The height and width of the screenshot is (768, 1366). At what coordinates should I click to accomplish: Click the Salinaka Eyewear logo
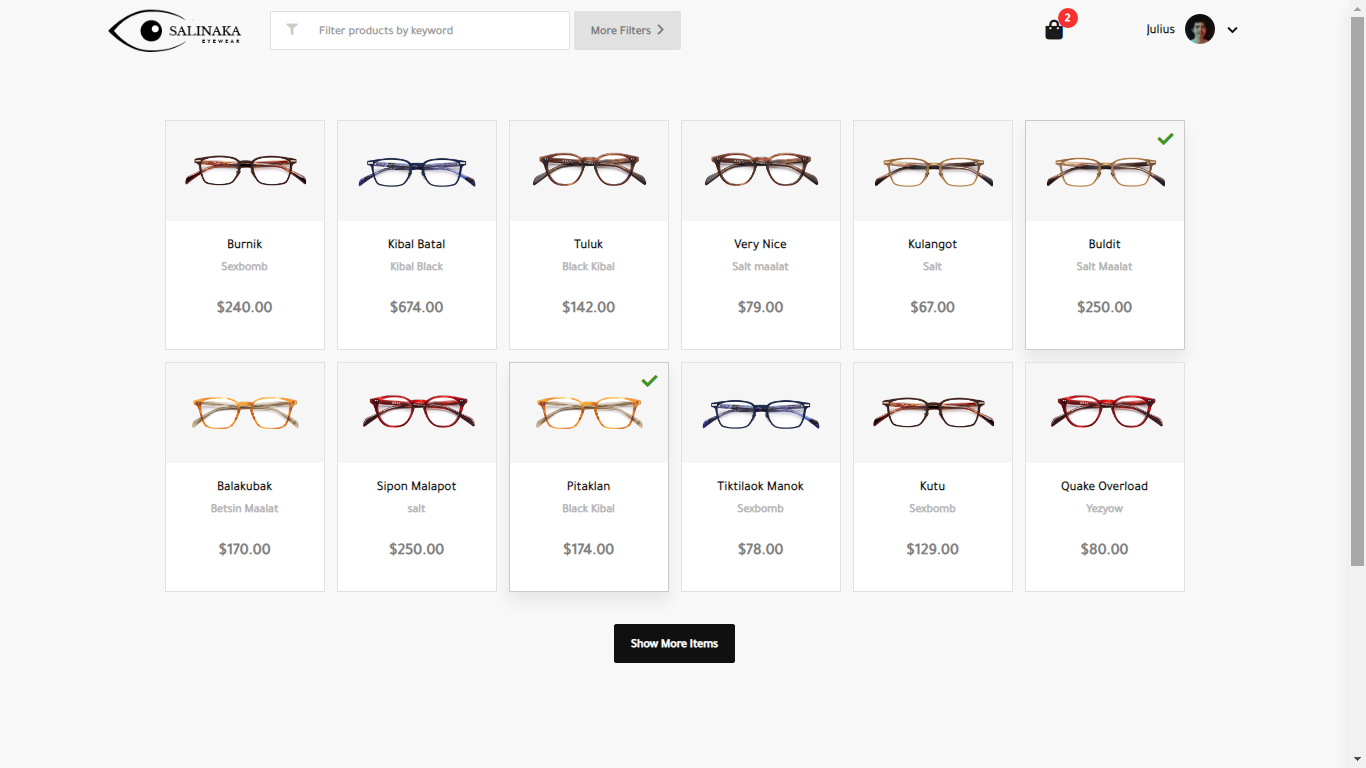tap(176, 31)
